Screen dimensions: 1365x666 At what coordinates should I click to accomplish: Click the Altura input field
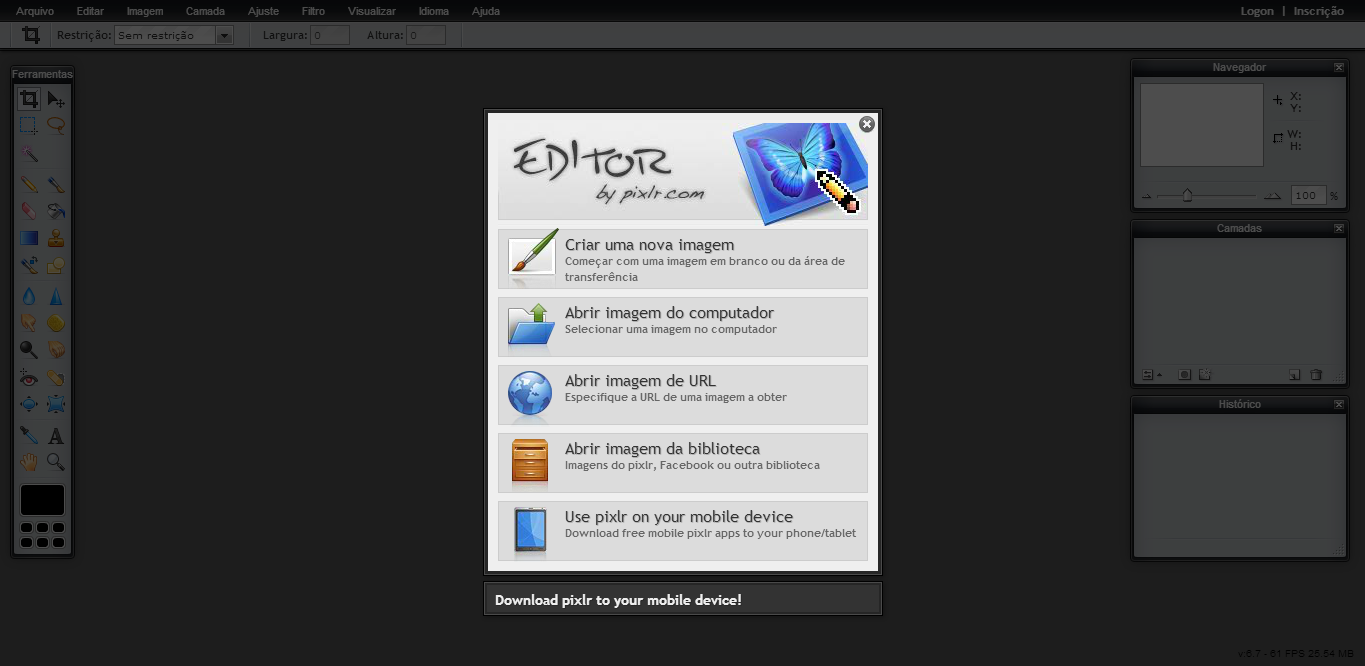tap(426, 35)
